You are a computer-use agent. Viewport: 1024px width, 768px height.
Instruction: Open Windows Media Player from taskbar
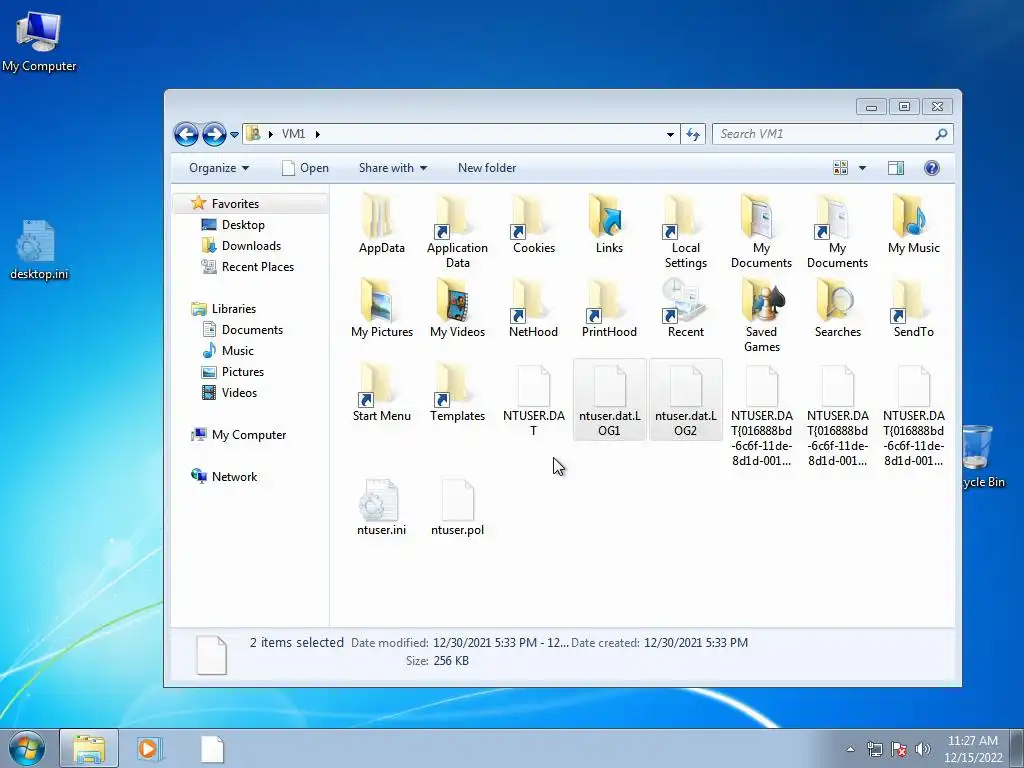[149, 748]
